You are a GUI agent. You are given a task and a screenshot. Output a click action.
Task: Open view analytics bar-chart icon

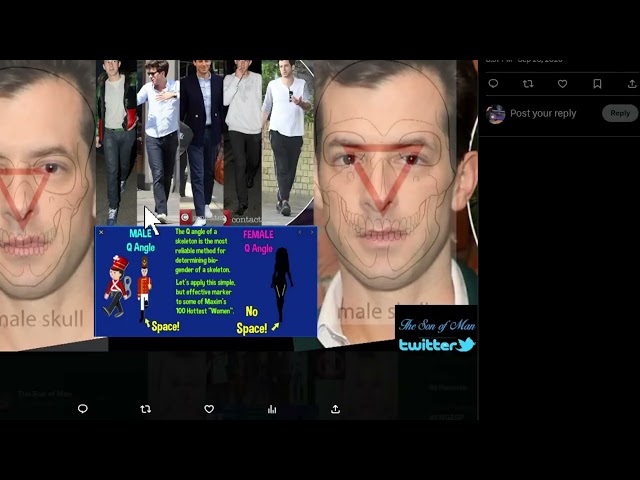pos(272,409)
